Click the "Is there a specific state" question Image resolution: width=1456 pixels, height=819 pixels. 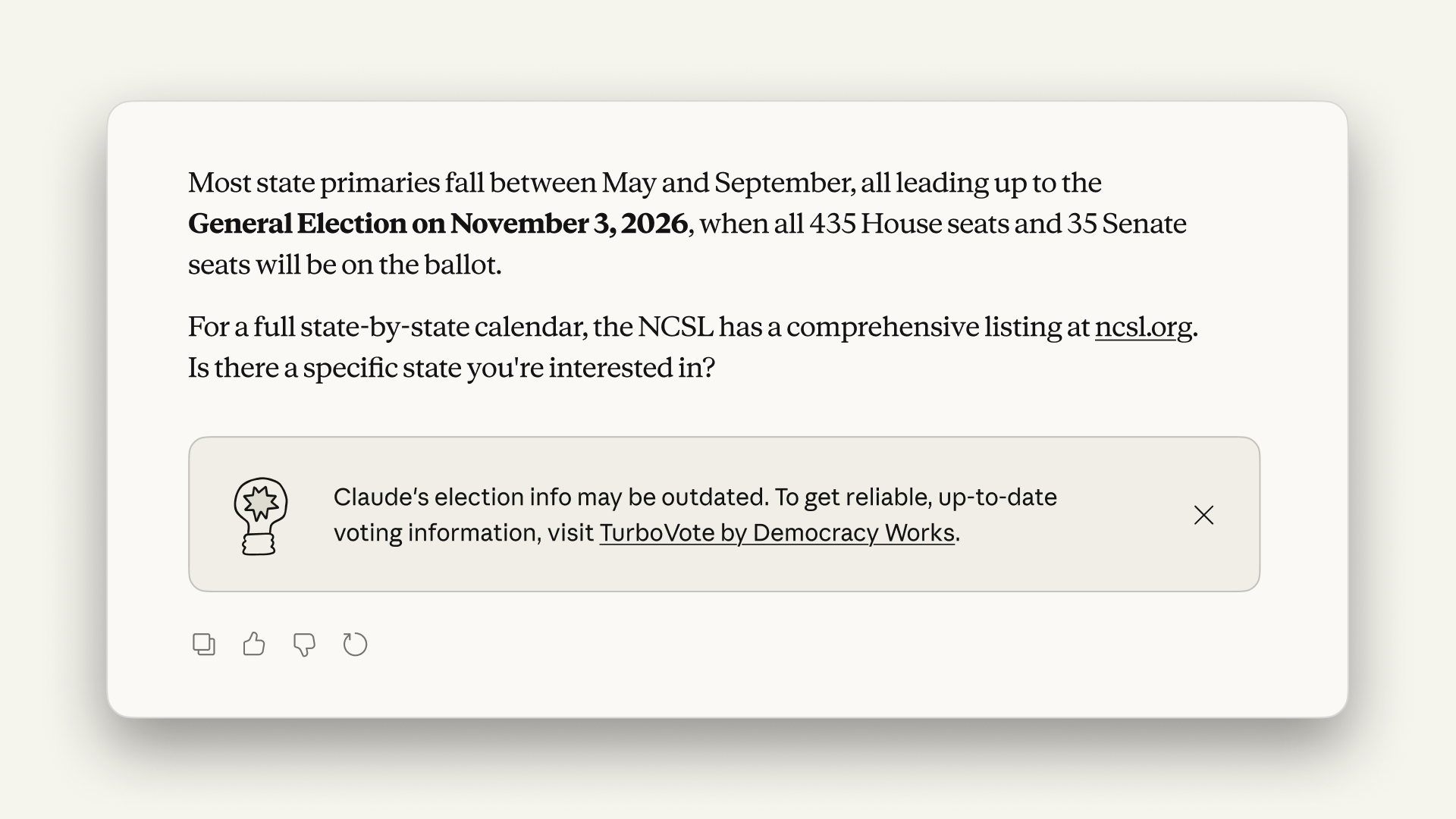451,368
